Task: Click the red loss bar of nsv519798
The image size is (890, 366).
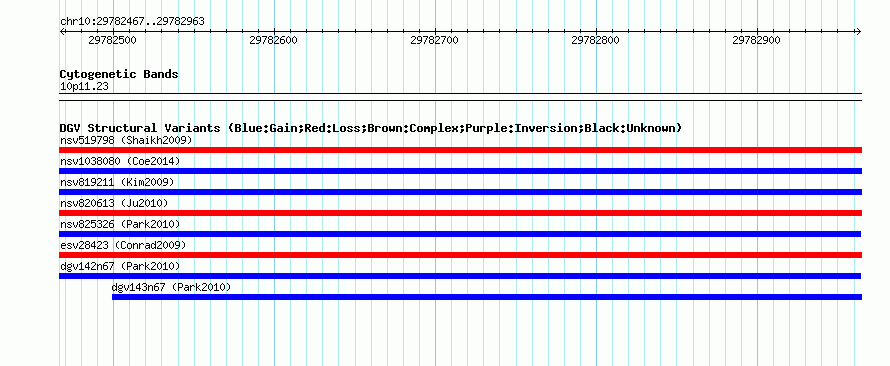Action: coord(460,150)
